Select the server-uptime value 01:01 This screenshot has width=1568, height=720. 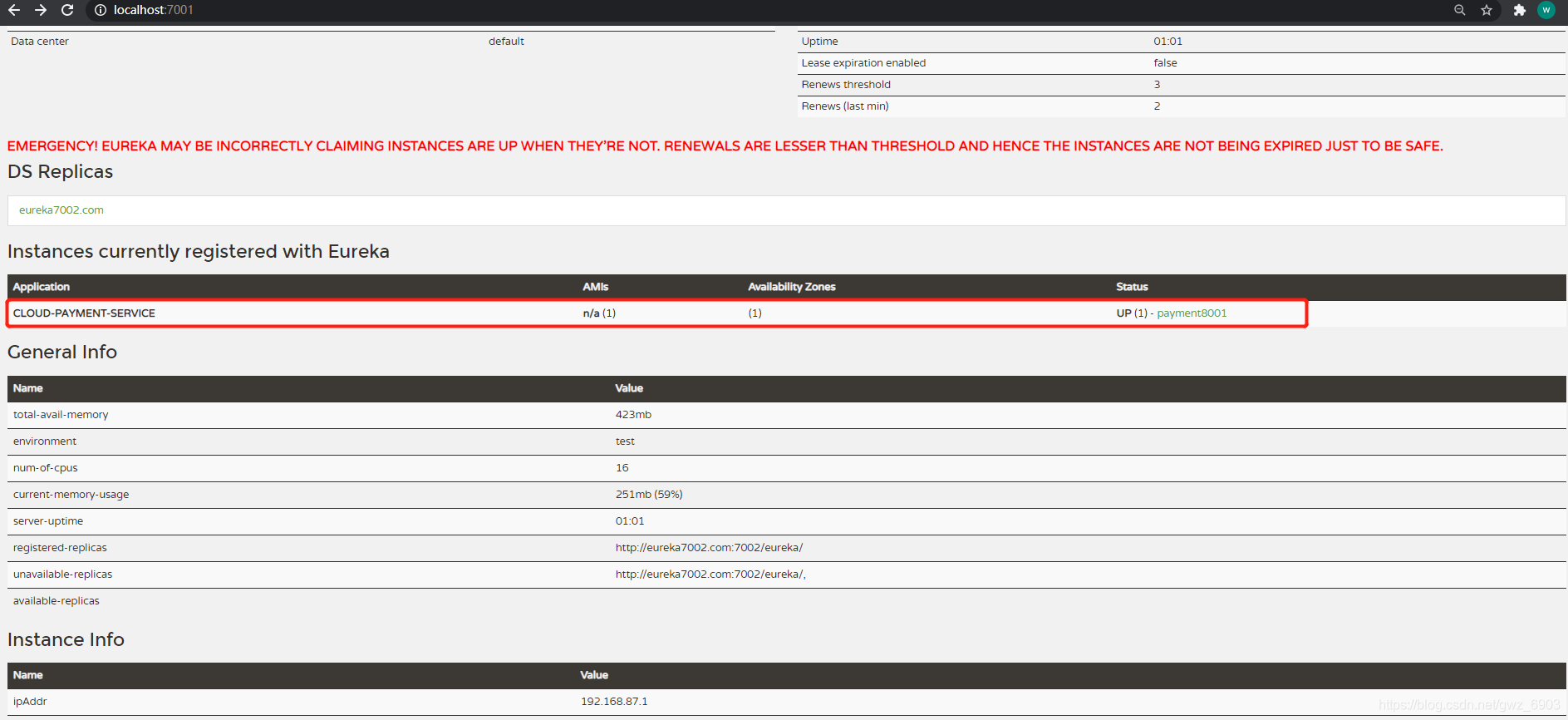630,521
